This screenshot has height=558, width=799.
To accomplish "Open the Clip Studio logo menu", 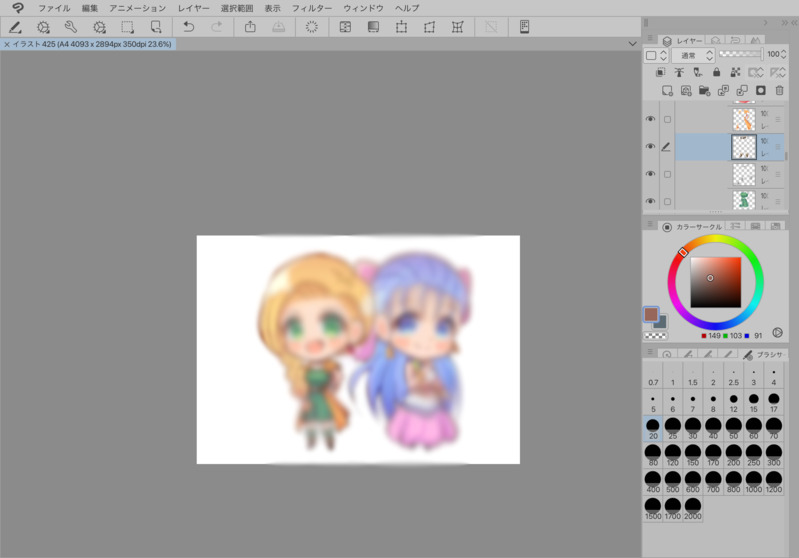I will [x=18, y=8].
